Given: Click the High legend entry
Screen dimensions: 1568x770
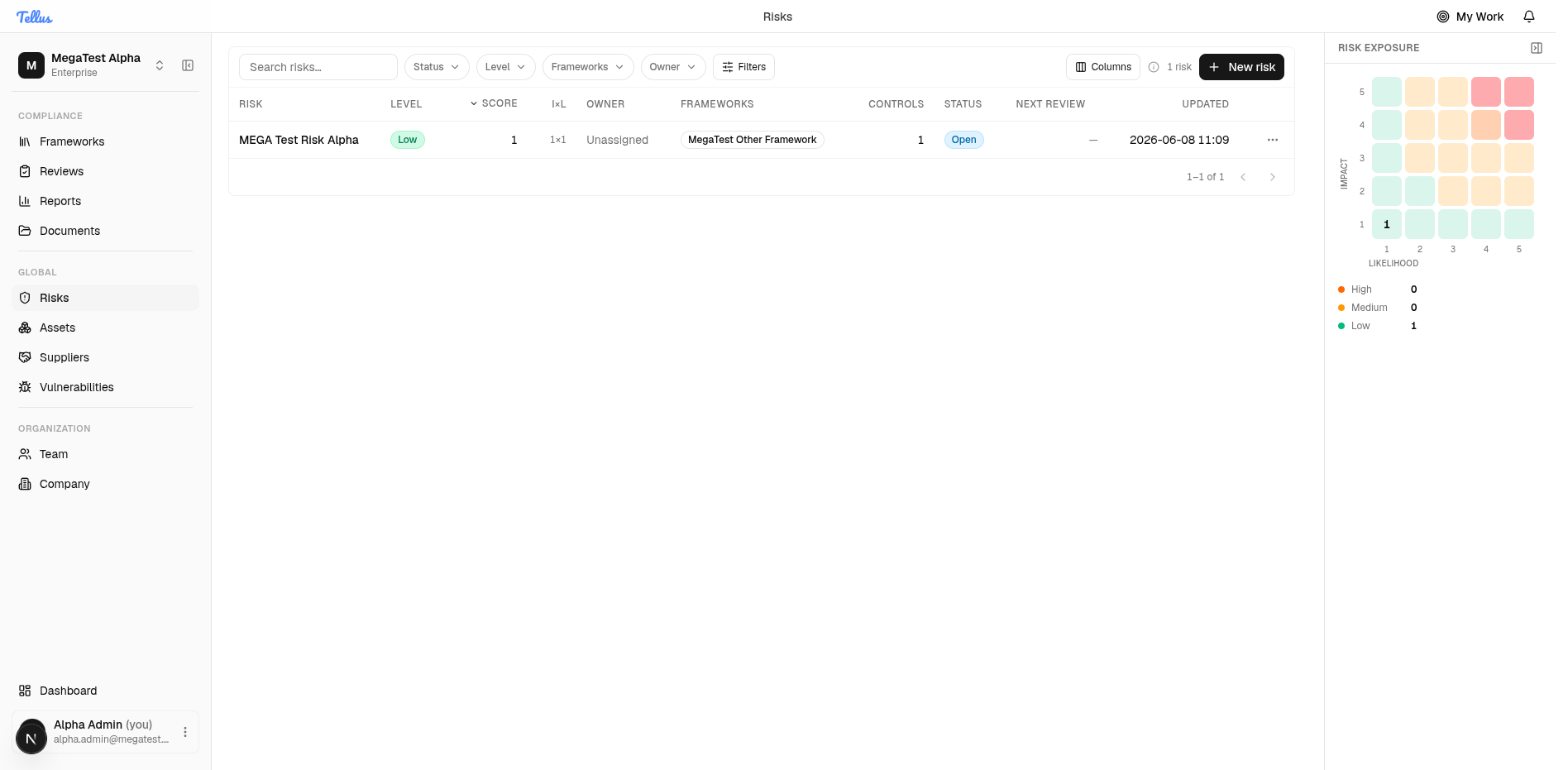Looking at the screenshot, I should click(1377, 289).
